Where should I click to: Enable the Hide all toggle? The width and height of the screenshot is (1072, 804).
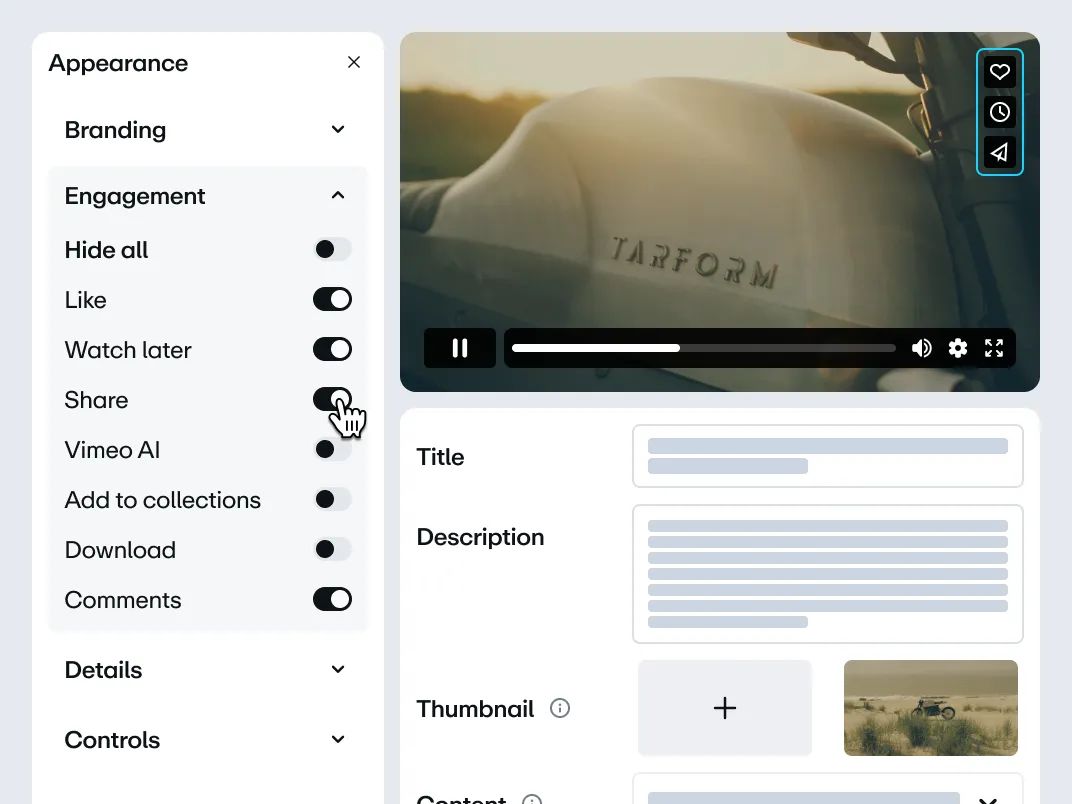pos(332,249)
